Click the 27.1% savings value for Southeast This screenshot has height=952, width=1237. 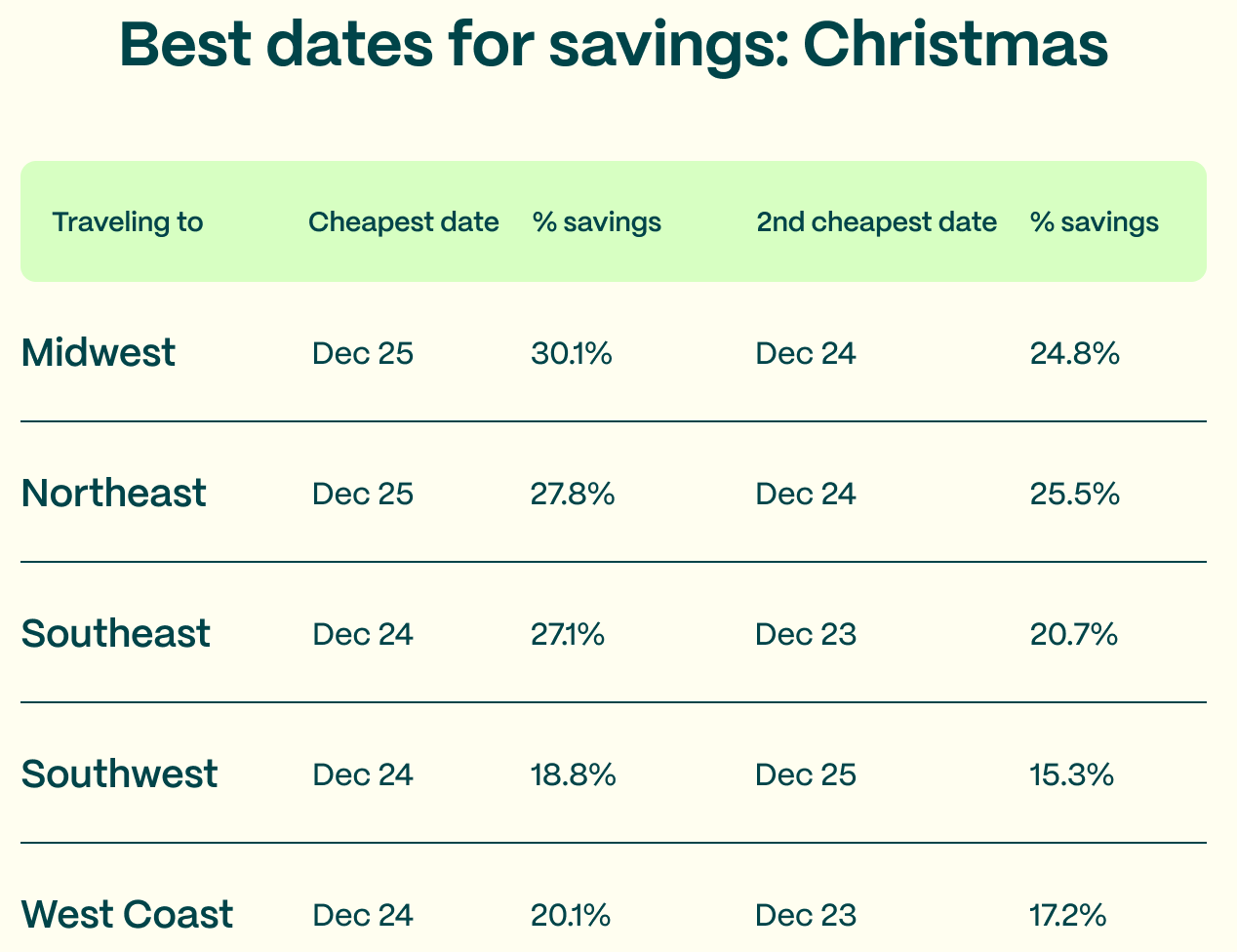(568, 634)
